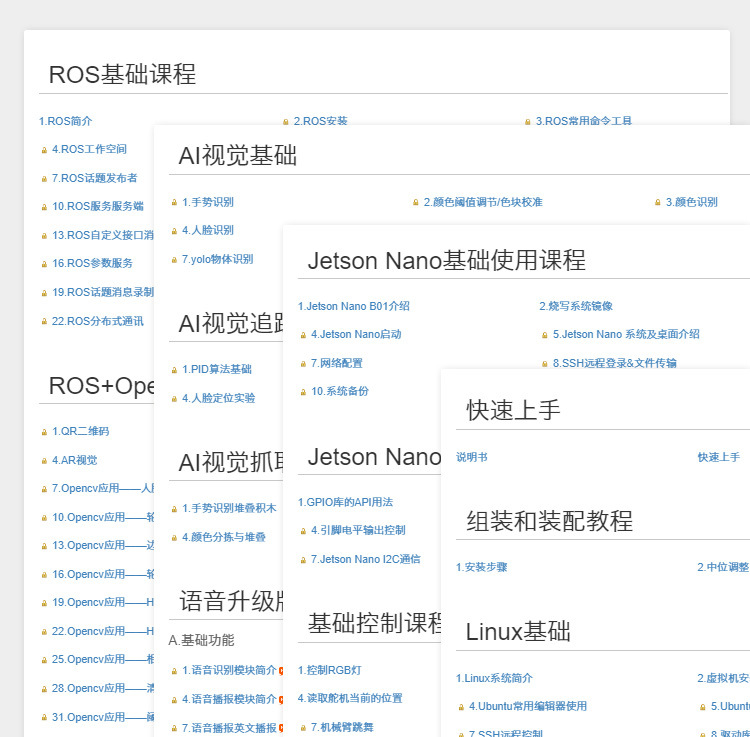Open the 16.Opencv应用 lesson link
The image size is (750, 737).
pos(103,574)
